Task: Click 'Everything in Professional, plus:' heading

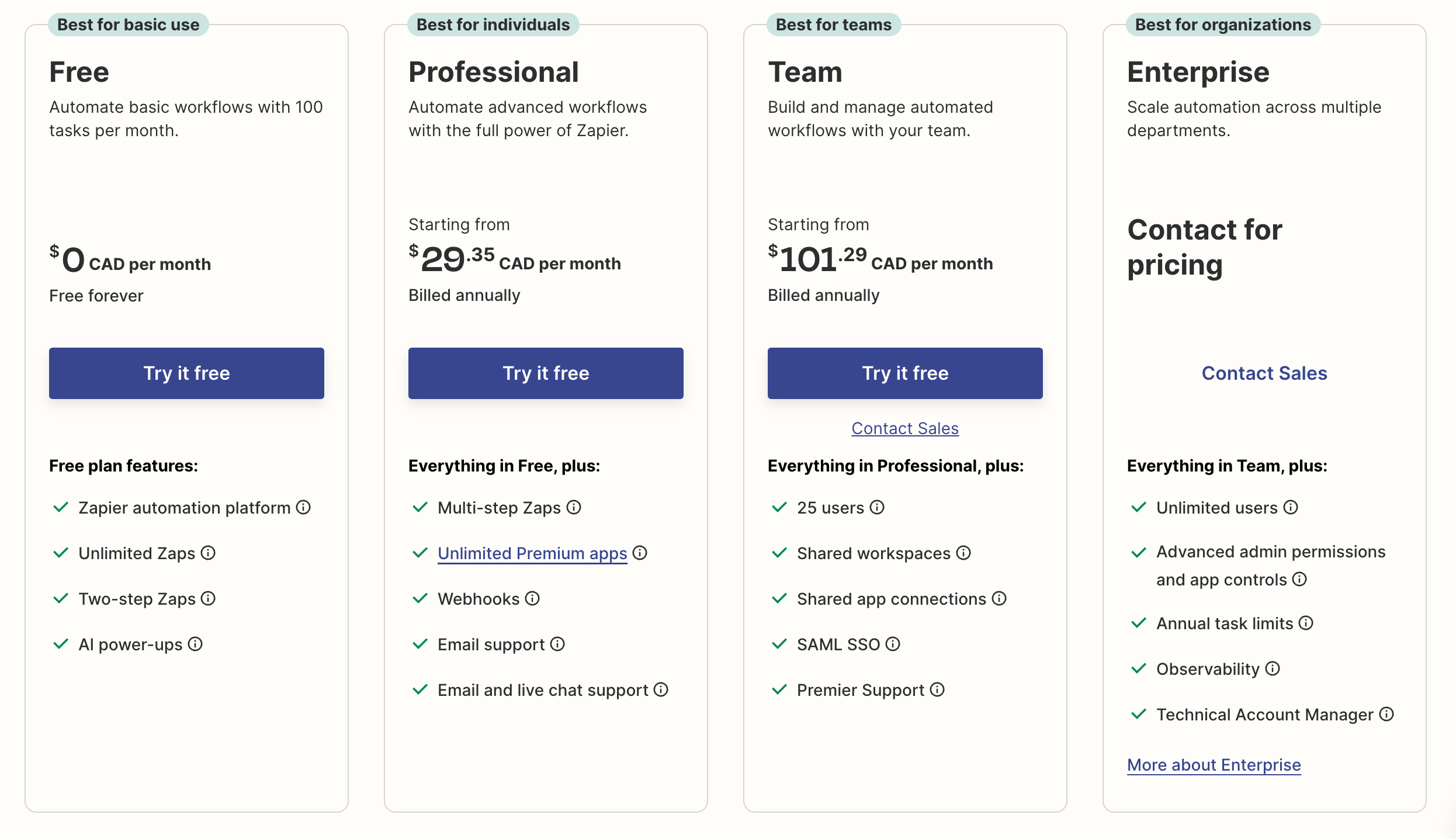Action: [x=896, y=466]
